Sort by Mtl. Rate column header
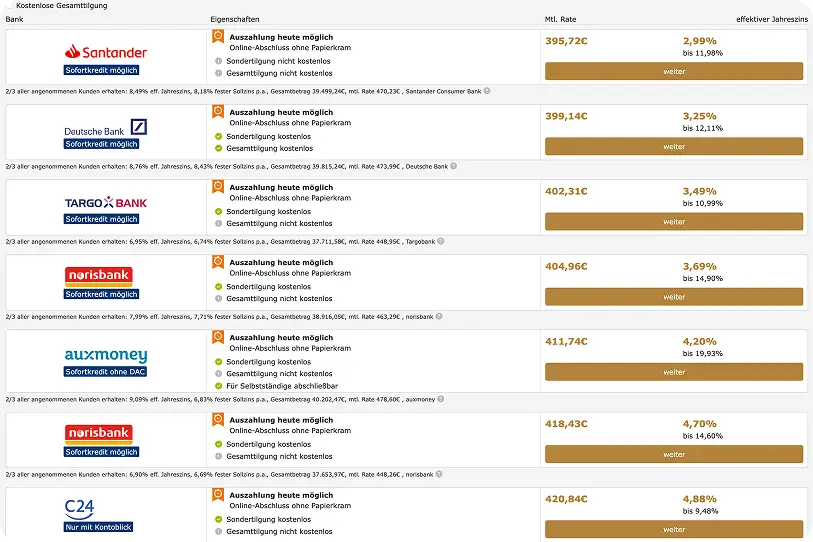The height and width of the screenshot is (542, 813). 560,19
